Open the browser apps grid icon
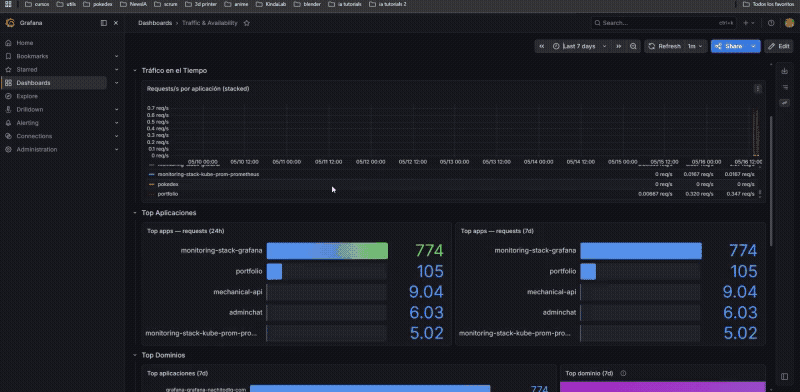Image resolution: width=800 pixels, height=392 pixels. 8,4
